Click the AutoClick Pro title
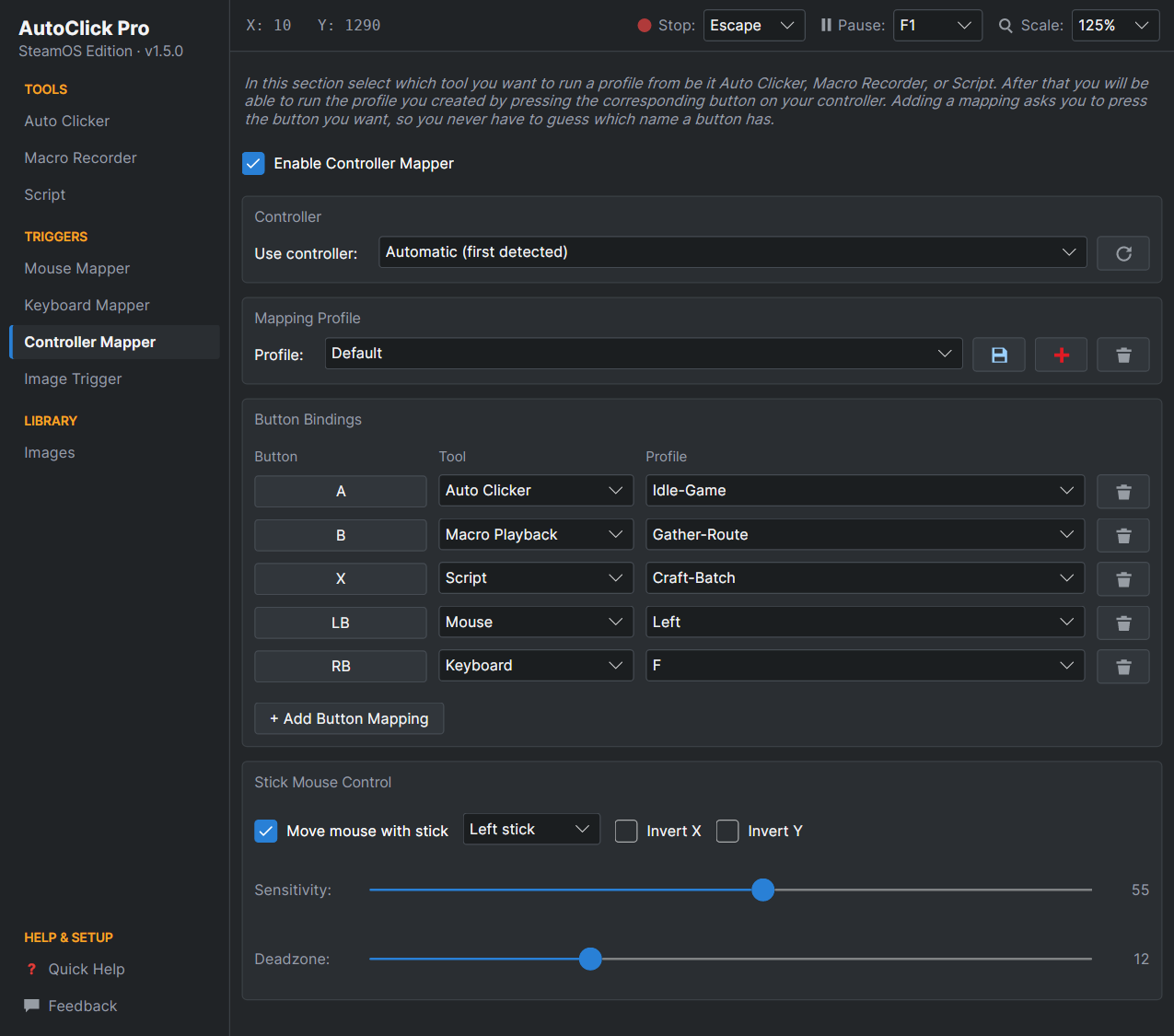 click(84, 29)
